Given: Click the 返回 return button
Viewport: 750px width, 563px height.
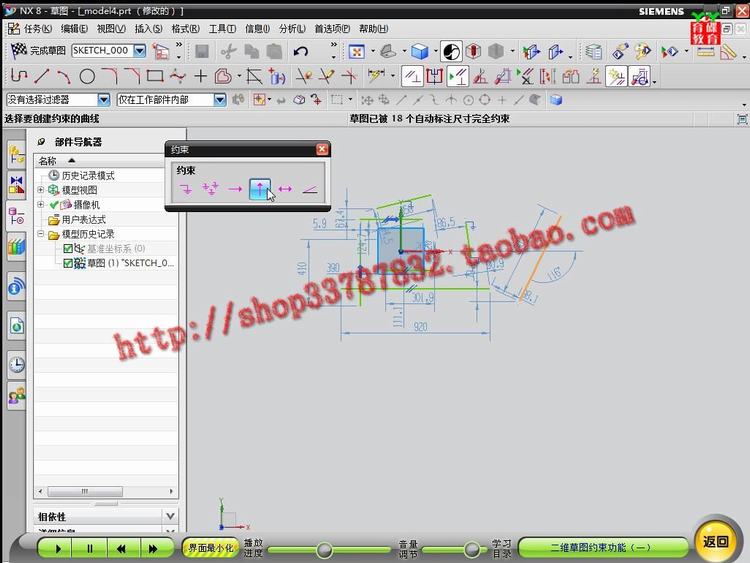Looking at the screenshot, I should [x=716, y=541].
